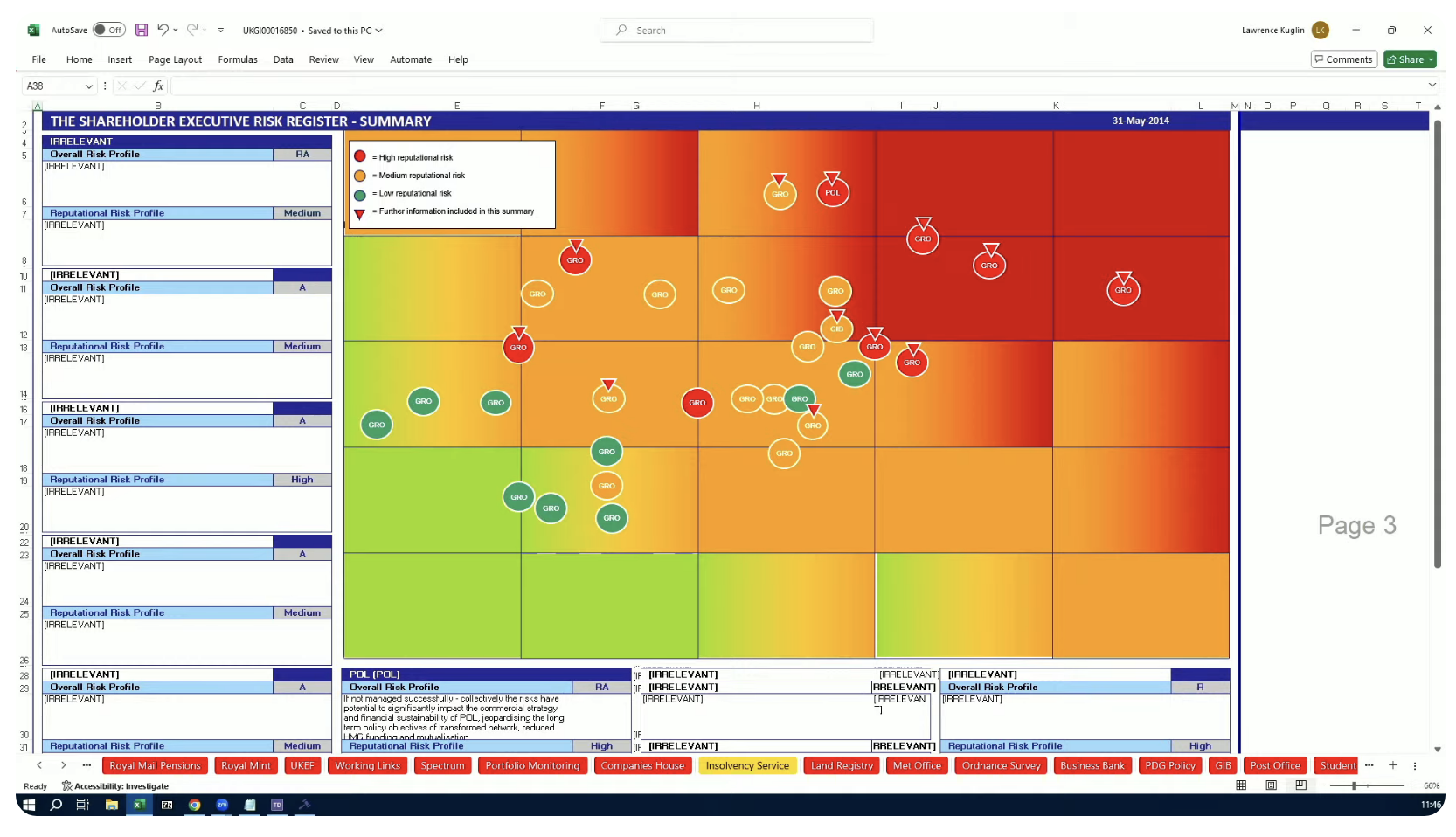Open the Windows Start menu
The width and height of the screenshot is (1456, 837).
click(29, 805)
